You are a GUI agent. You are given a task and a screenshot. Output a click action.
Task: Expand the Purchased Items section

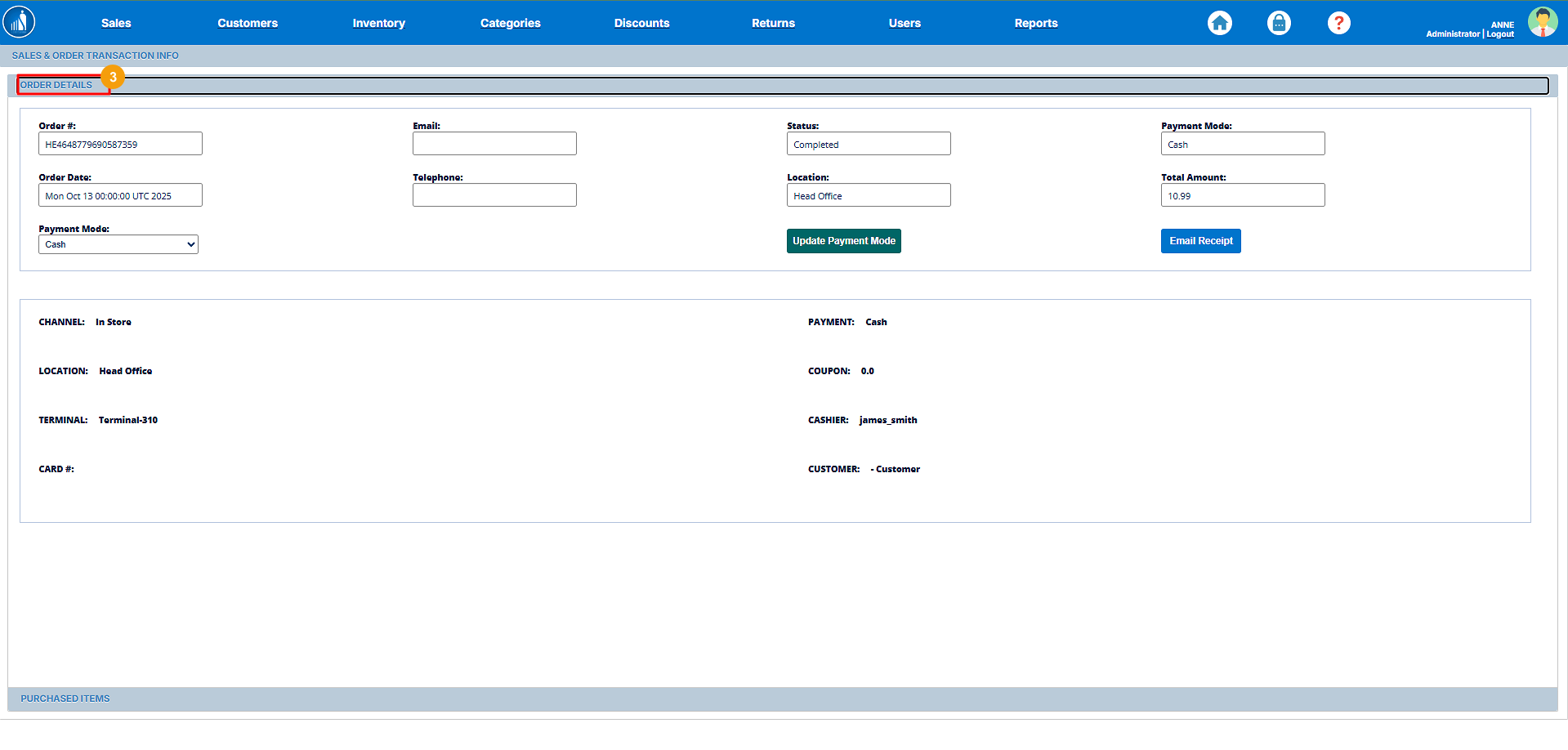tap(65, 699)
